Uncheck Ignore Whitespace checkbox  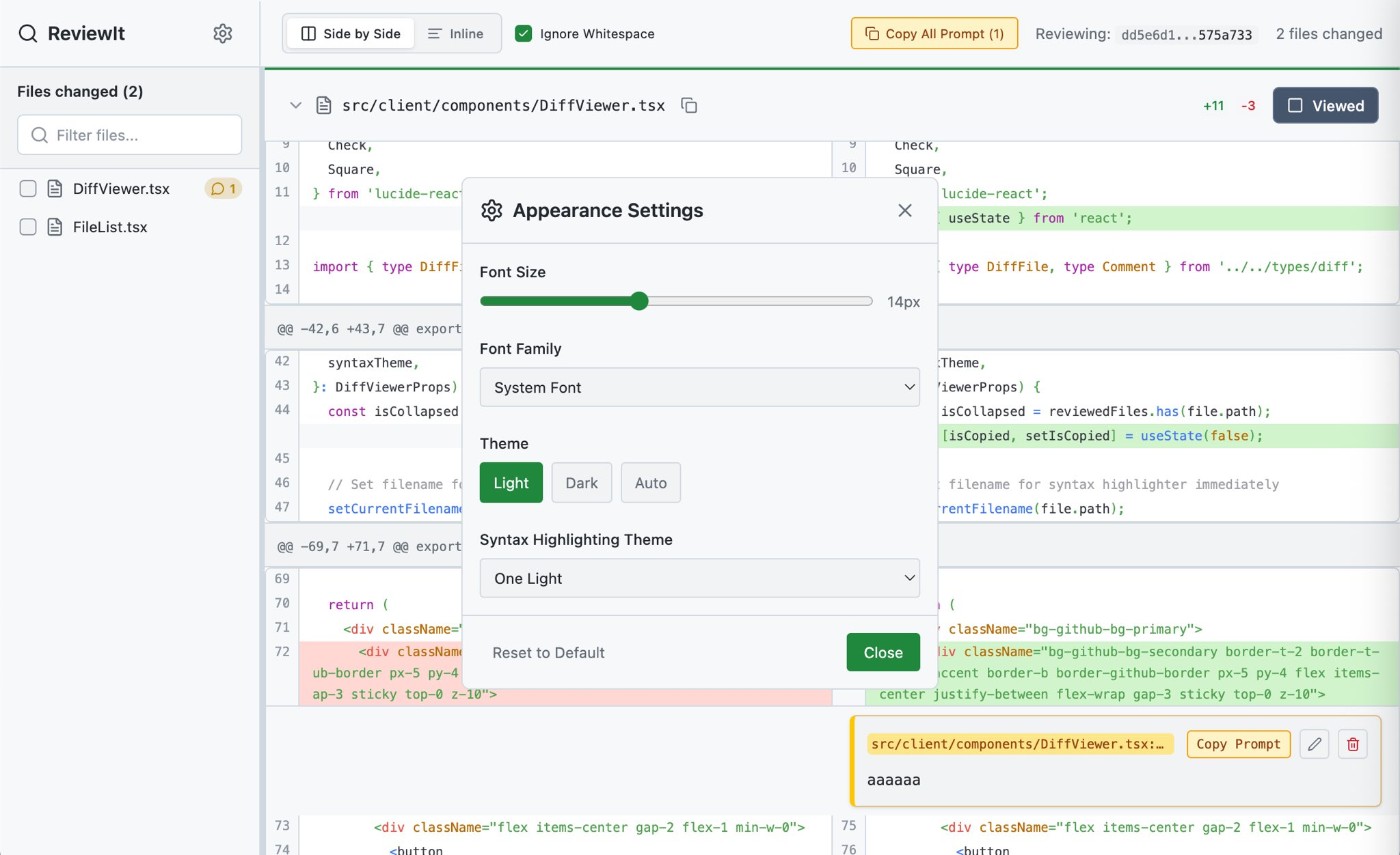(523, 34)
